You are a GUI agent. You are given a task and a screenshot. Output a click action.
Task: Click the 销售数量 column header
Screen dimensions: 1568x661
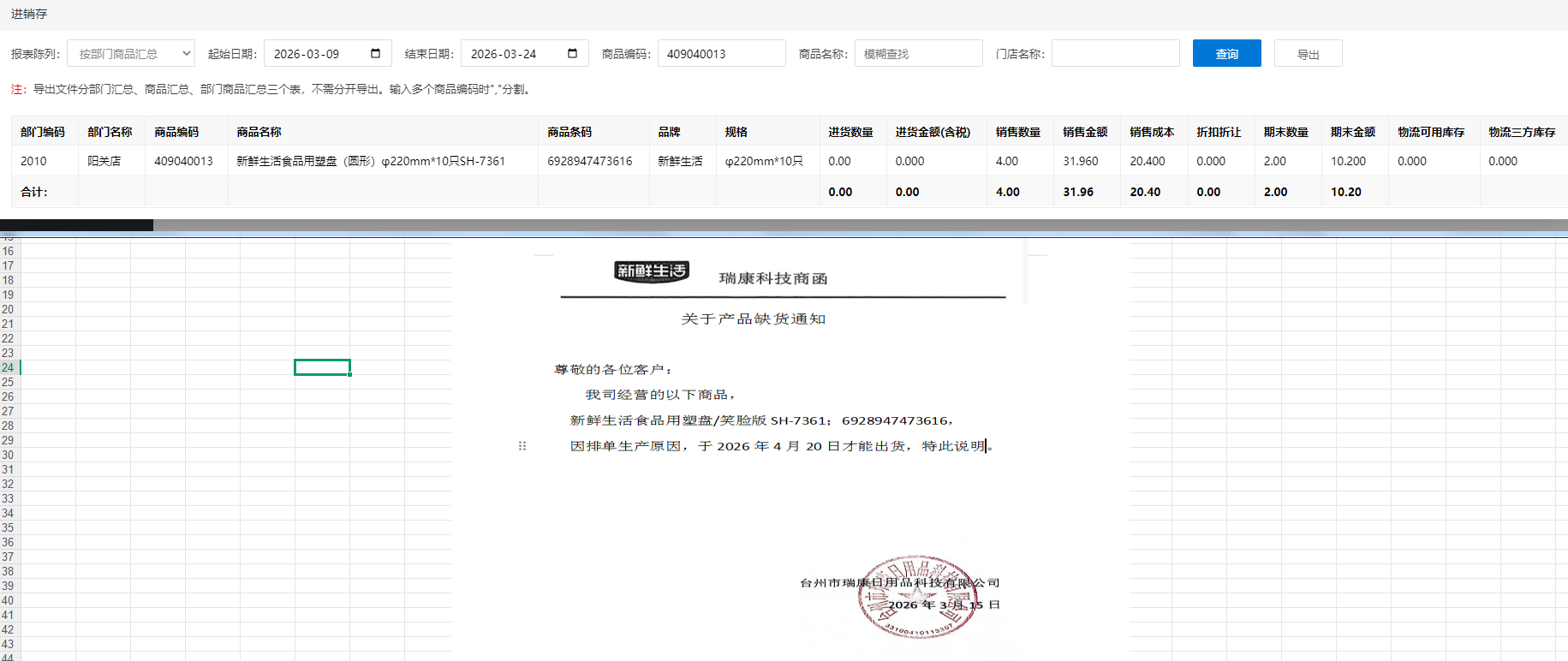click(x=1017, y=132)
